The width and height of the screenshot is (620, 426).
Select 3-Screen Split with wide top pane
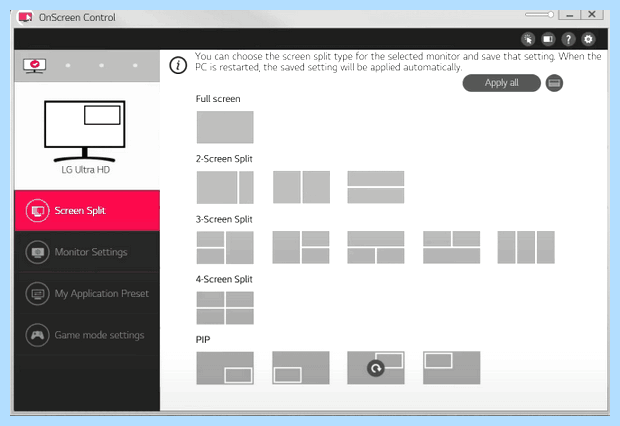(x=376, y=248)
